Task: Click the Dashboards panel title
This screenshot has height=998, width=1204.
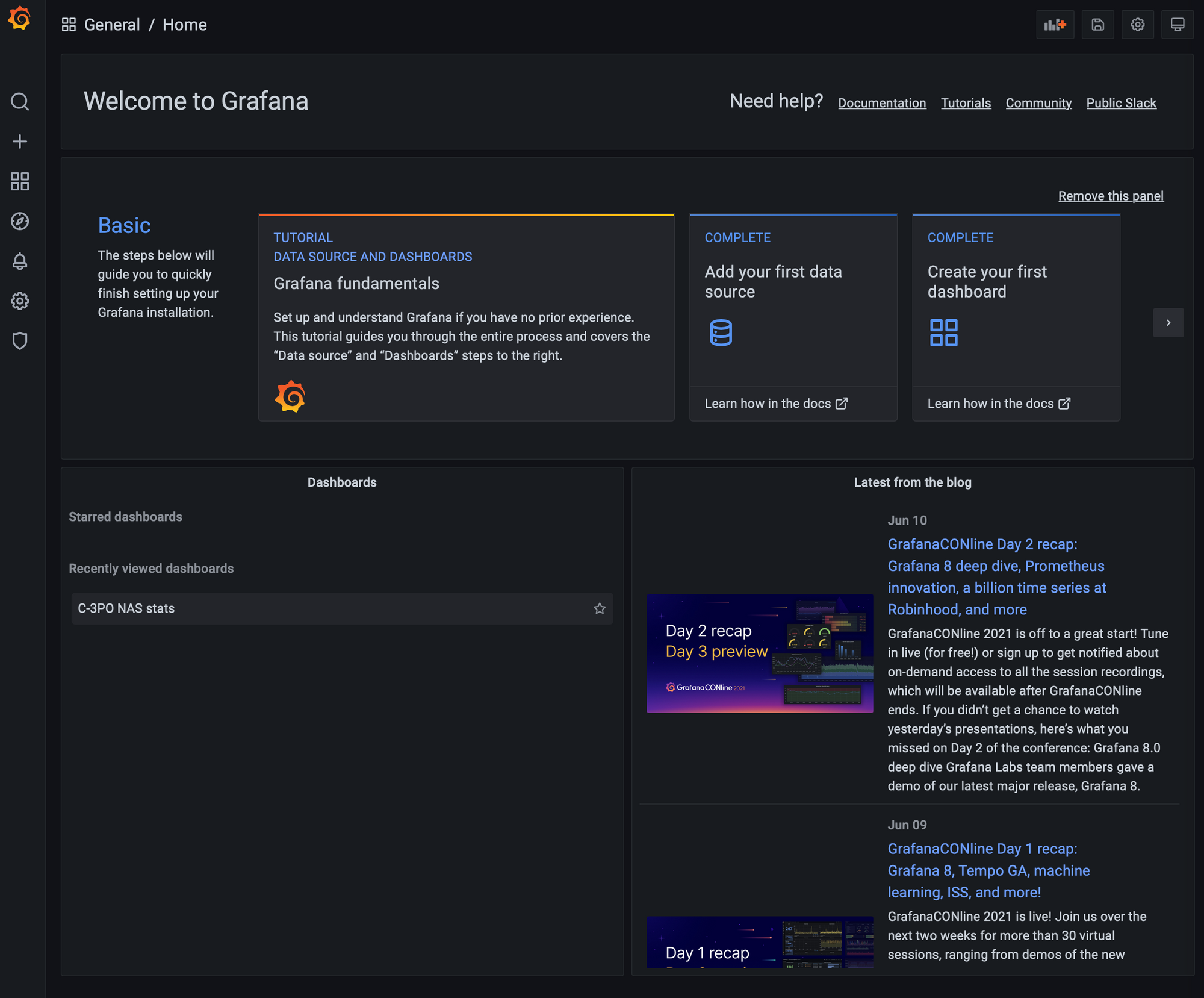Action: (342, 482)
